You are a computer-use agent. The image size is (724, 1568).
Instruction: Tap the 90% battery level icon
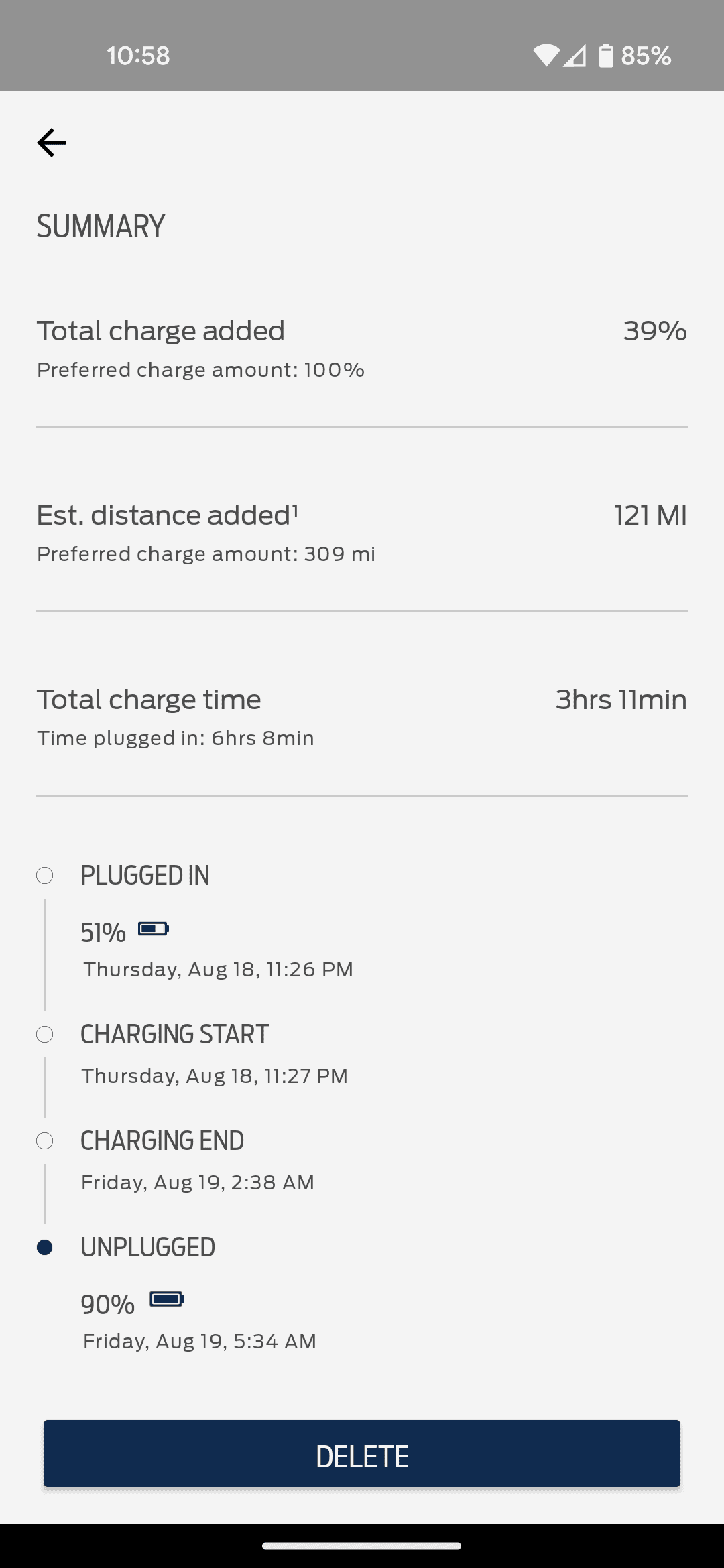tap(167, 1299)
